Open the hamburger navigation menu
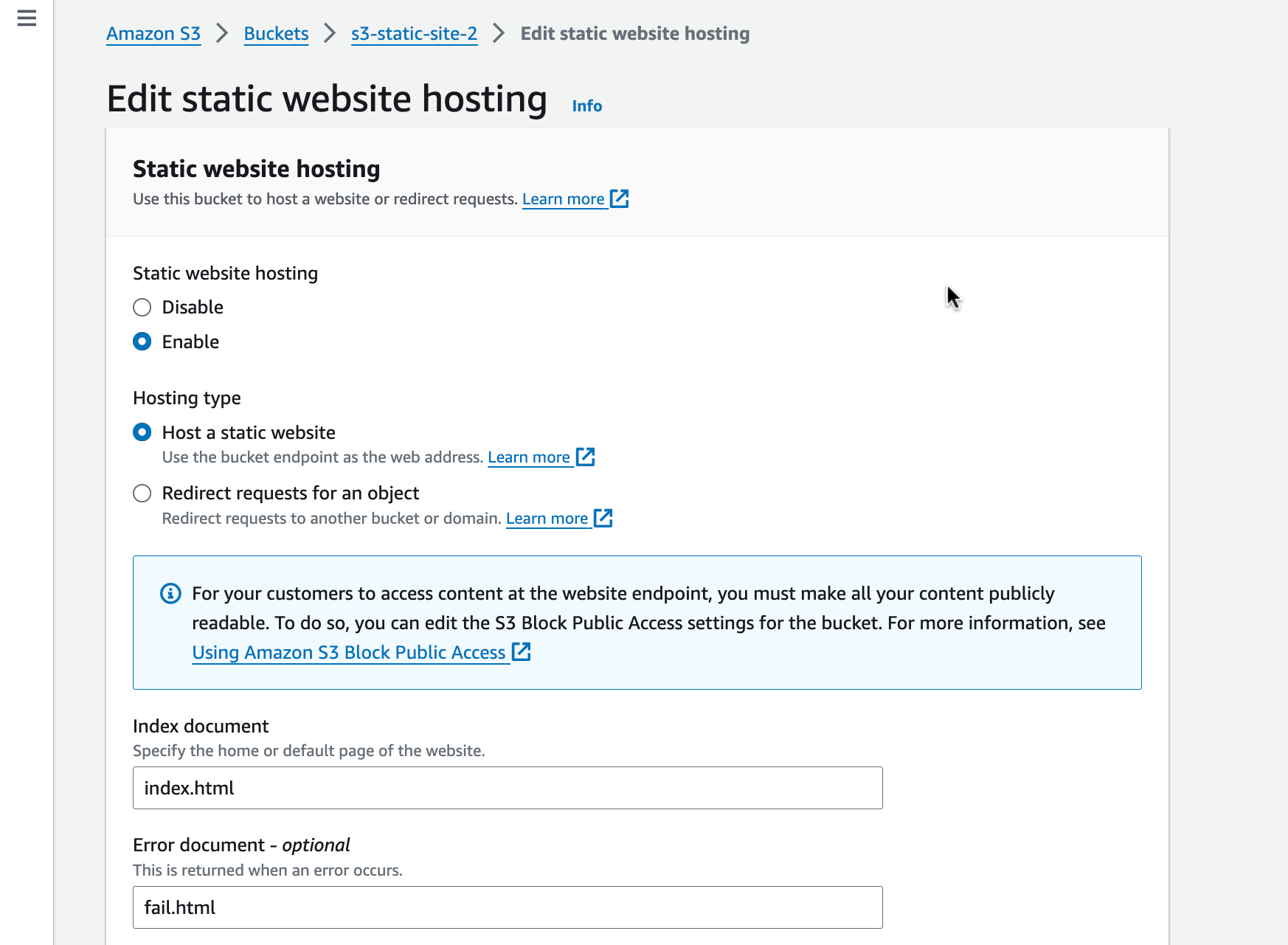This screenshot has width=1288, height=945. [x=27, y=18]
